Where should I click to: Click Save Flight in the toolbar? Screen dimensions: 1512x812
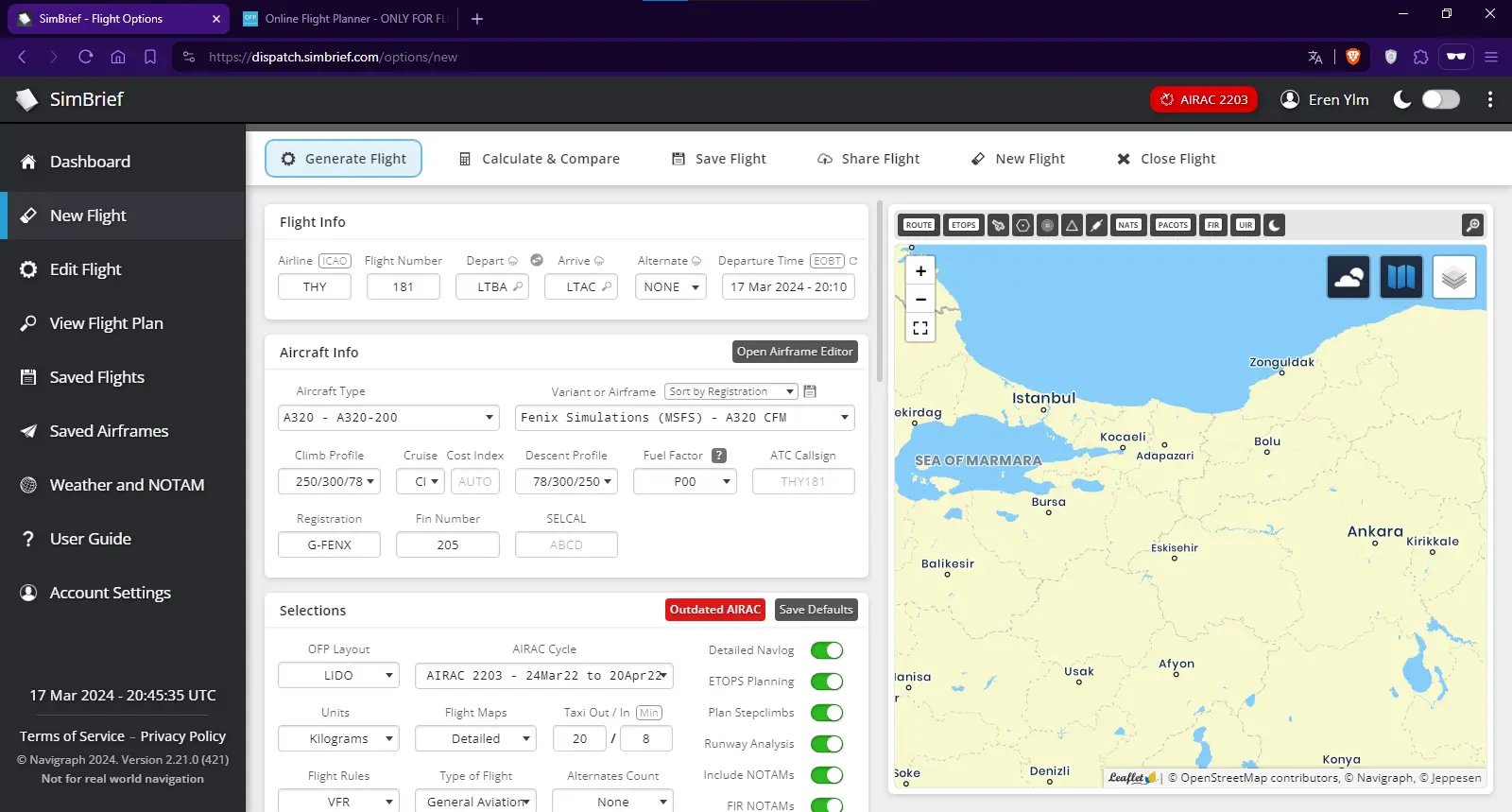click(x=719, y=159)
